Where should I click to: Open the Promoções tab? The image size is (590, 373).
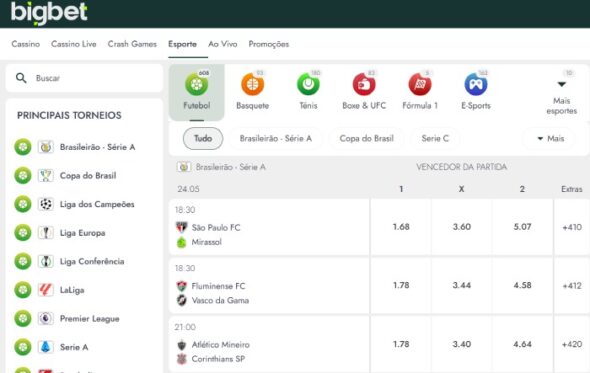269,44
